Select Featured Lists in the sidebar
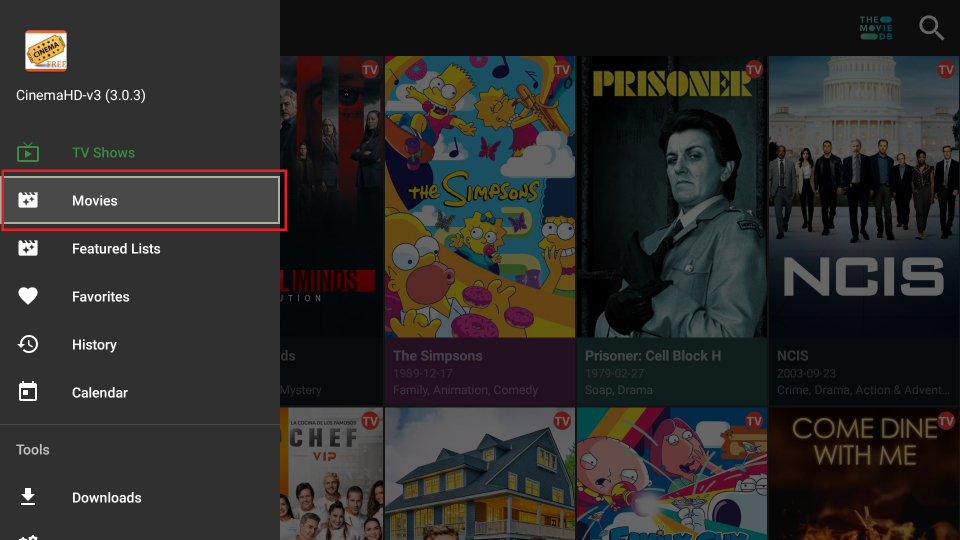 click(x=140, y=249)
